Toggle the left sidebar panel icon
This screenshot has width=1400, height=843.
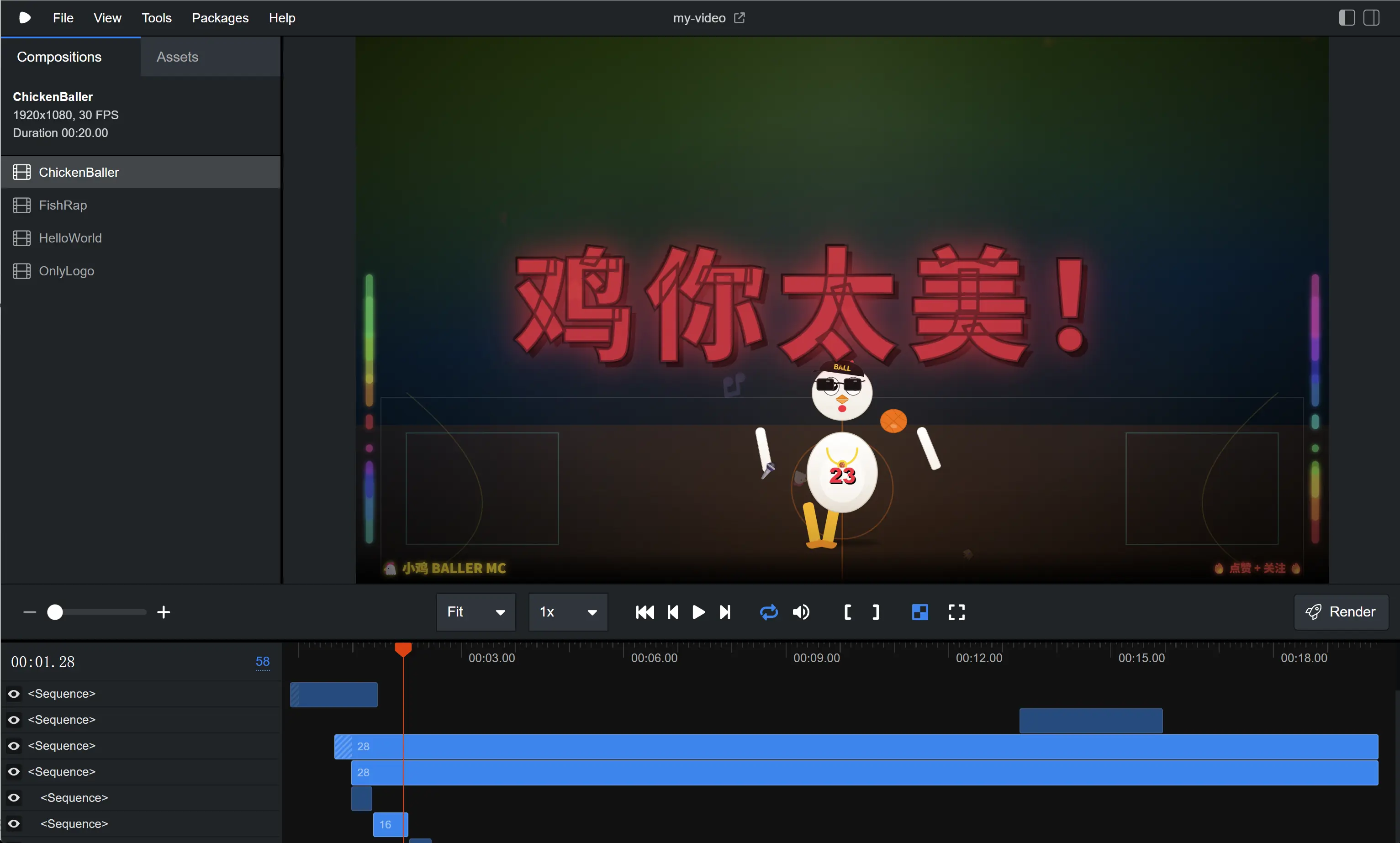[1347, 18]
